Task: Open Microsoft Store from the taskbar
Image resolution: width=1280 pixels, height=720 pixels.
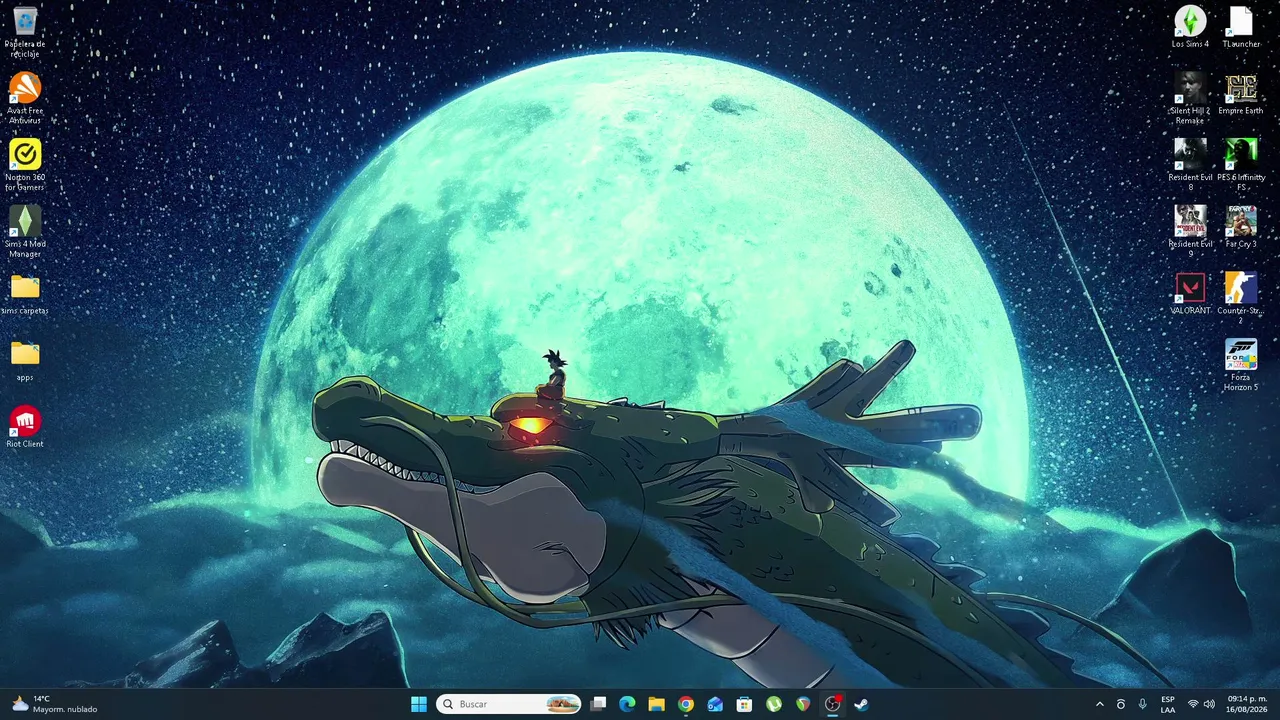Action: 744,704
